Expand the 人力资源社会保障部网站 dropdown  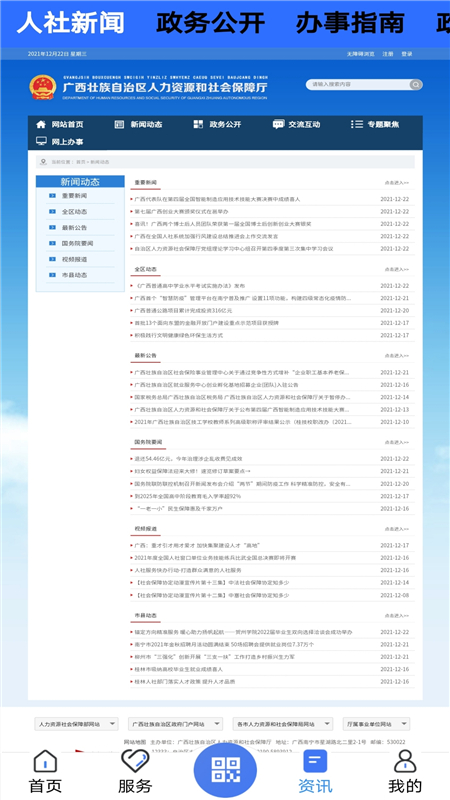[77, 723]
